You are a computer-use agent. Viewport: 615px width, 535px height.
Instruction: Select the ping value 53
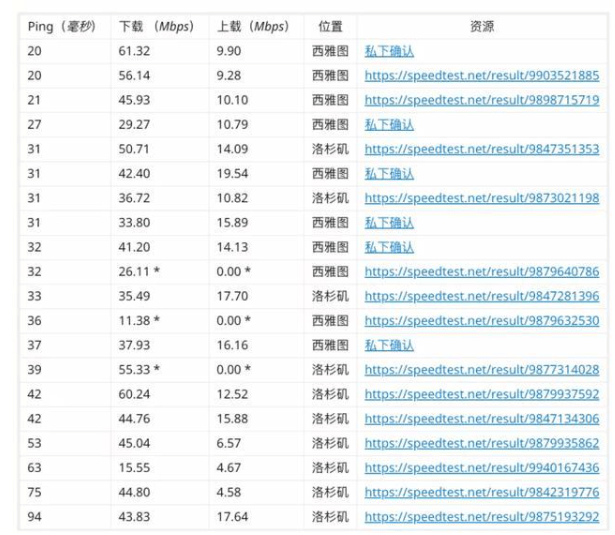(34, 443)
